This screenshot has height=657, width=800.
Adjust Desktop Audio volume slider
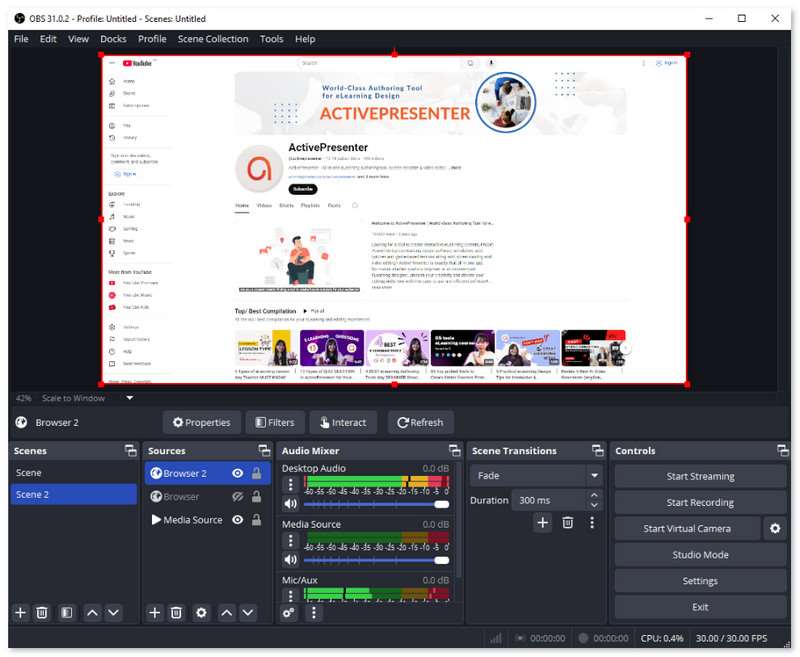(x=377, y=504)
